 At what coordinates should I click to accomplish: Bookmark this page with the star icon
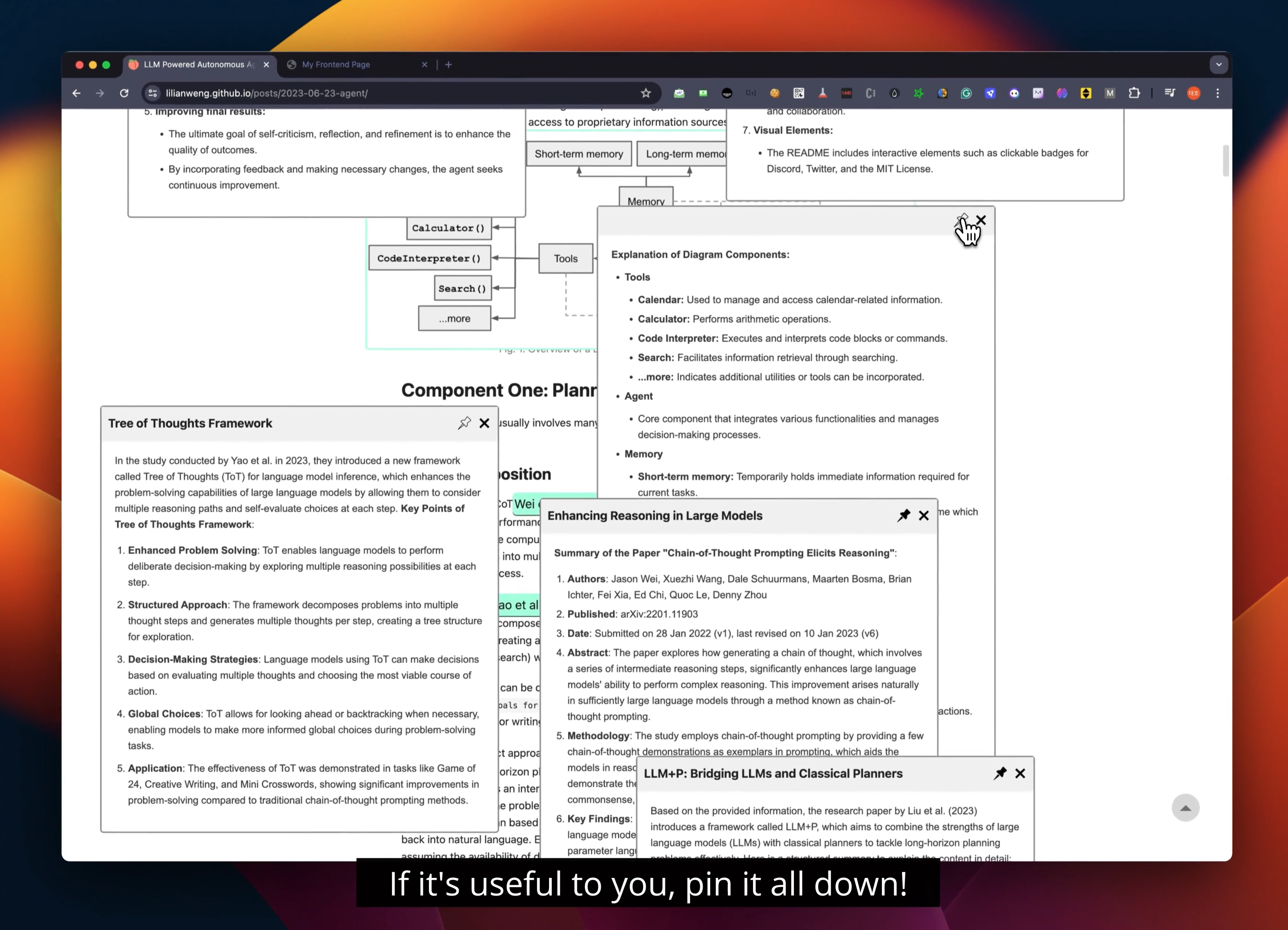click(x=646, y=93)
